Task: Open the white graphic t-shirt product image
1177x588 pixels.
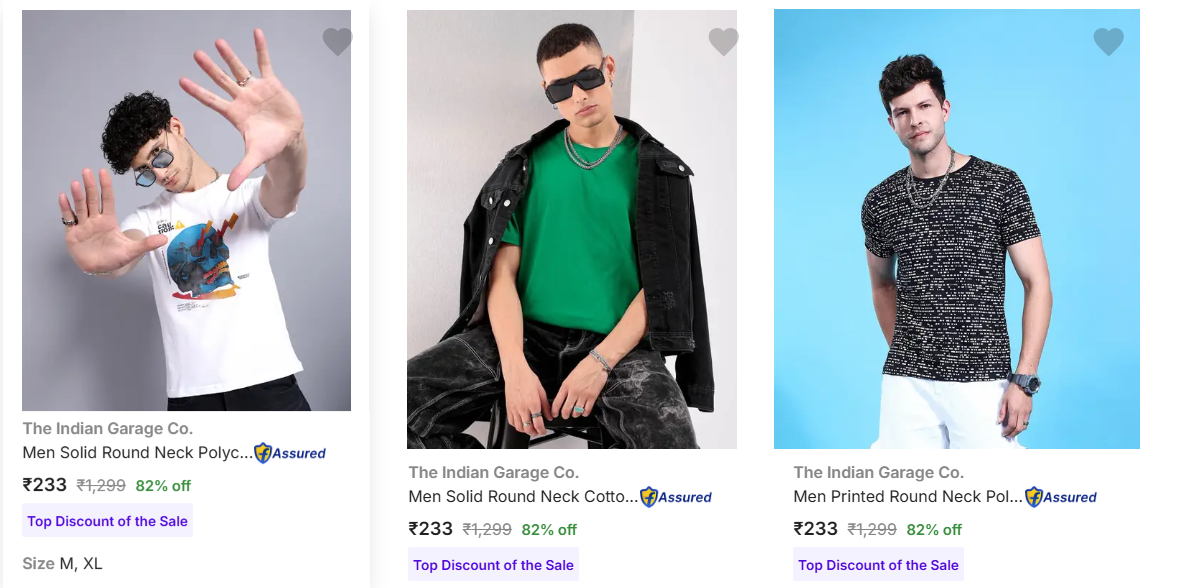Action: coord(186,210)
